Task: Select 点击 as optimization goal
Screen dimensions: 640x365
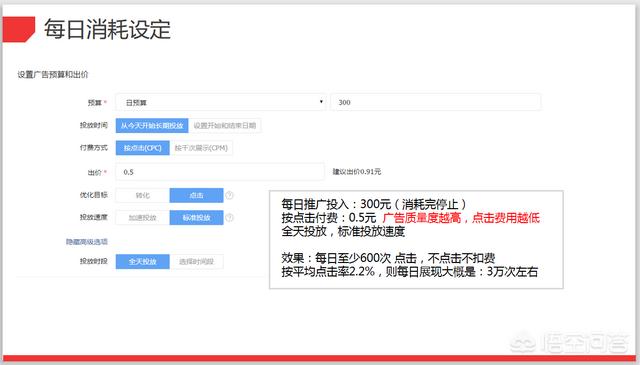Action: [x=196, y=195]
